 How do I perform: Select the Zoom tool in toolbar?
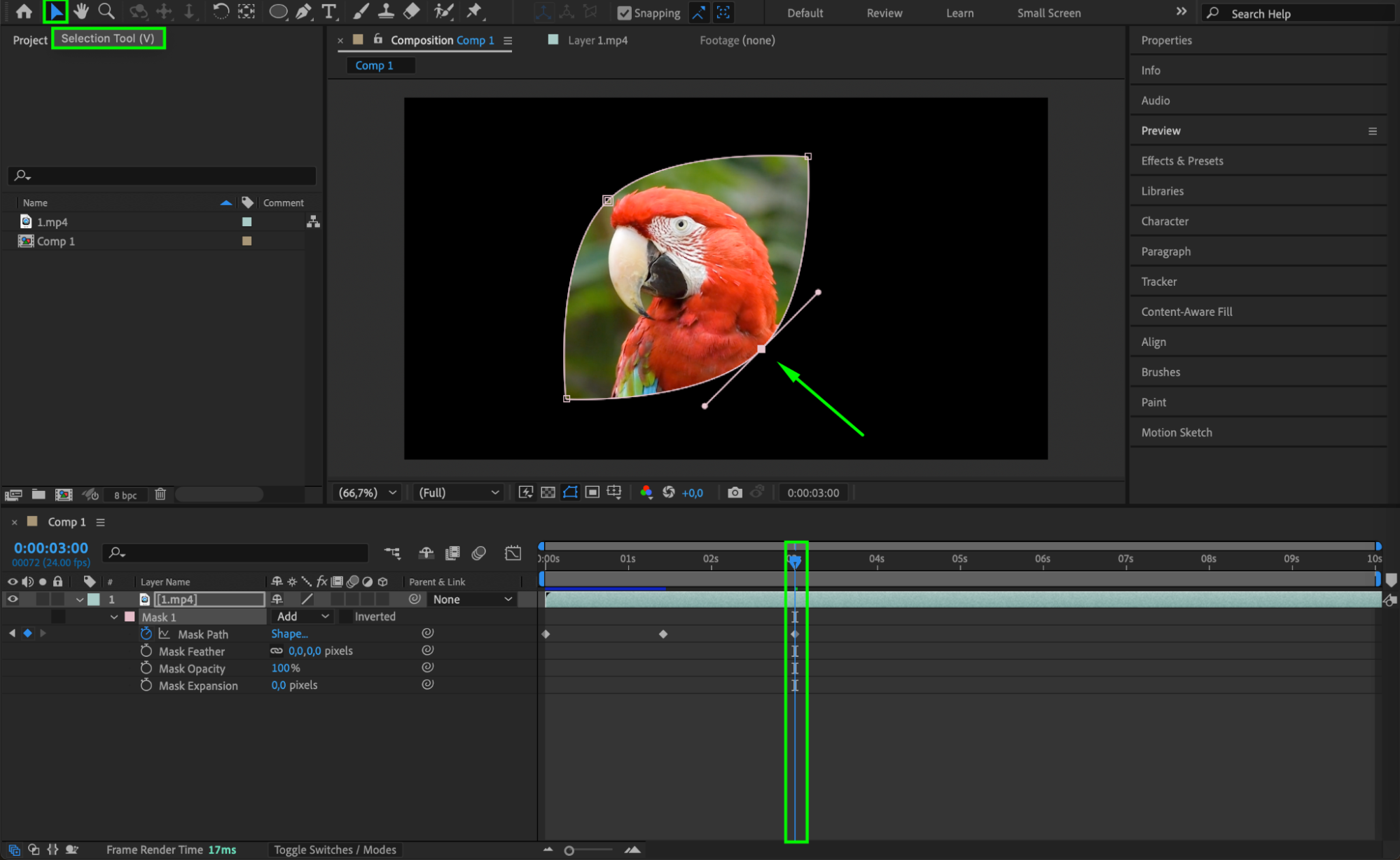(x=106, y=11)
